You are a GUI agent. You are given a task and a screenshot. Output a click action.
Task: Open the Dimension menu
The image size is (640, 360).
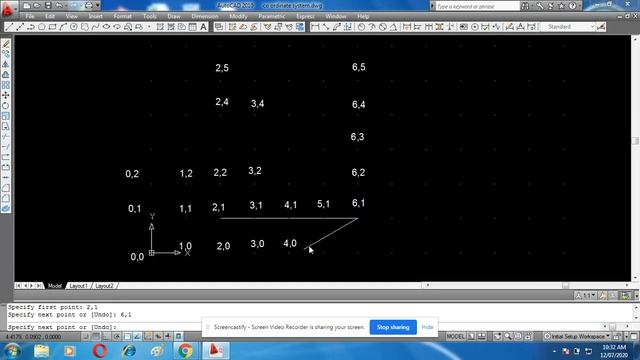[x=205, y=16]
